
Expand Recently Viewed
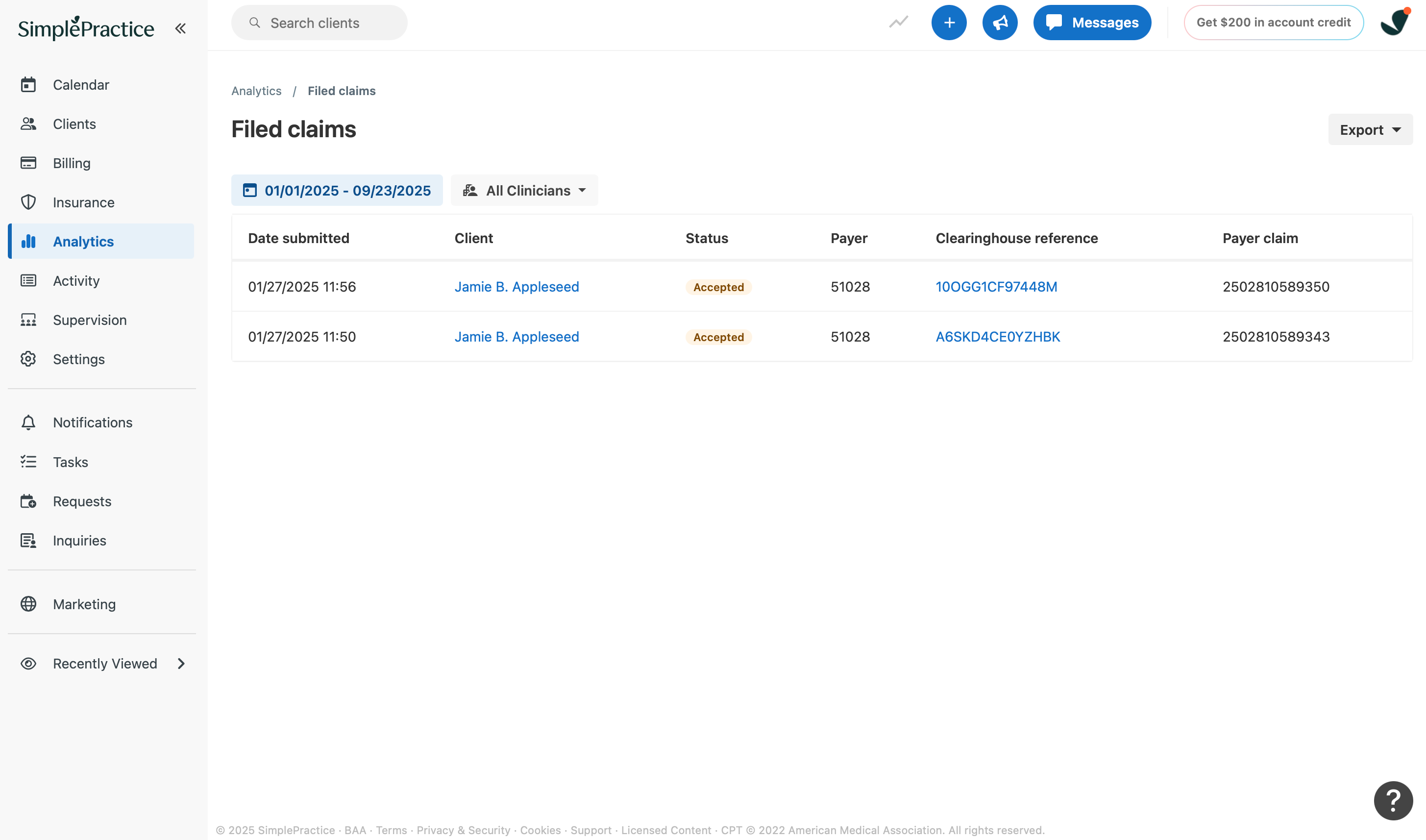(x=180, y=664)
